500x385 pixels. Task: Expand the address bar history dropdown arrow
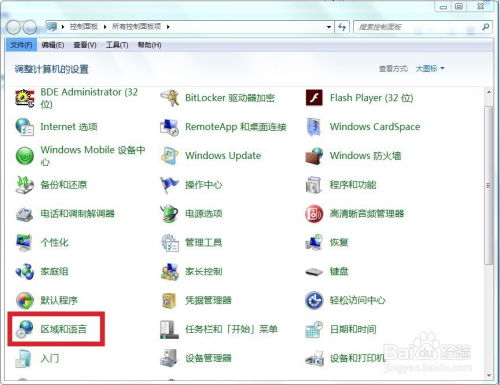(329, 27)
